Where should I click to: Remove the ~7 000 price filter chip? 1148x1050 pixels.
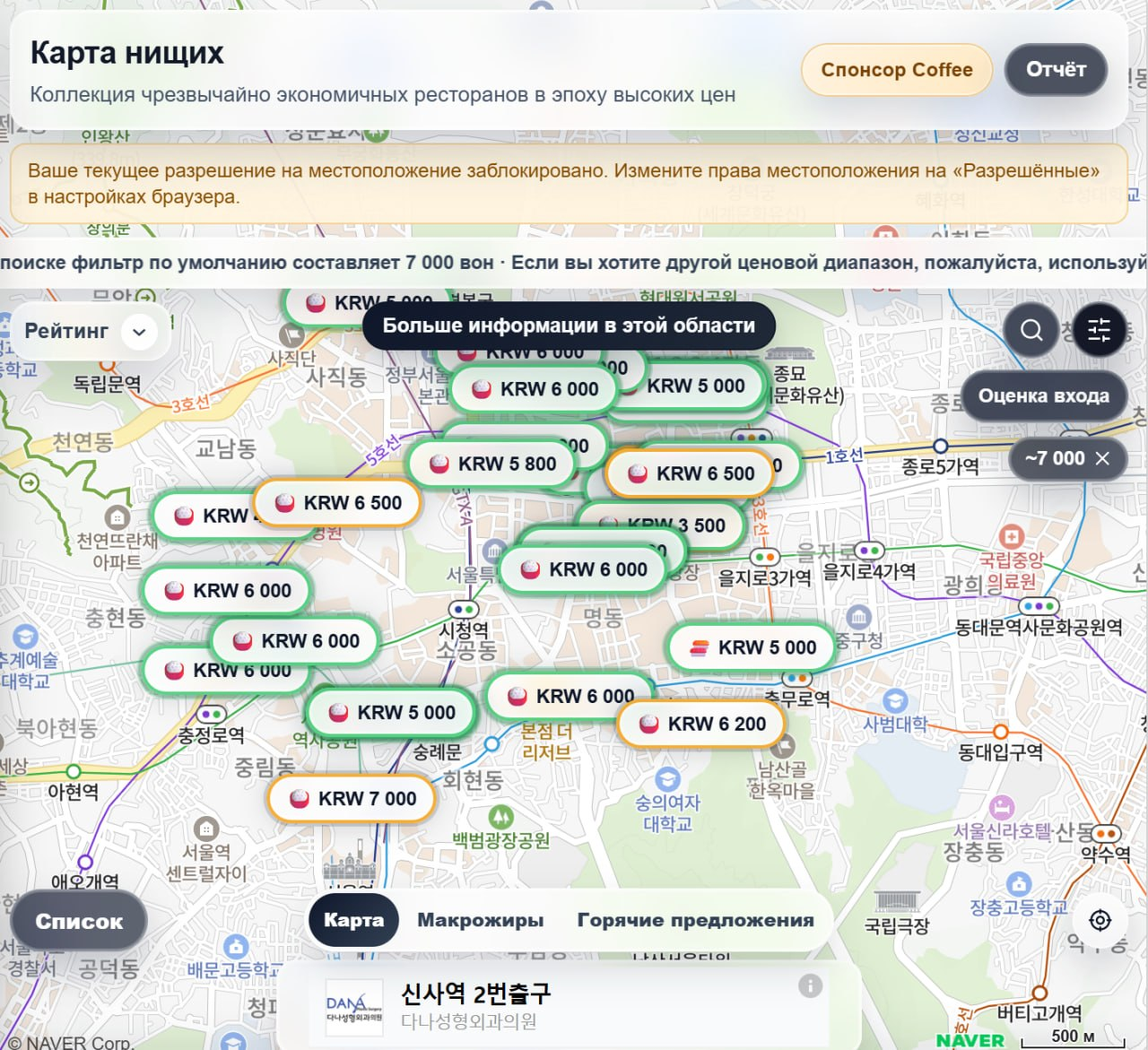(1103, 459)
